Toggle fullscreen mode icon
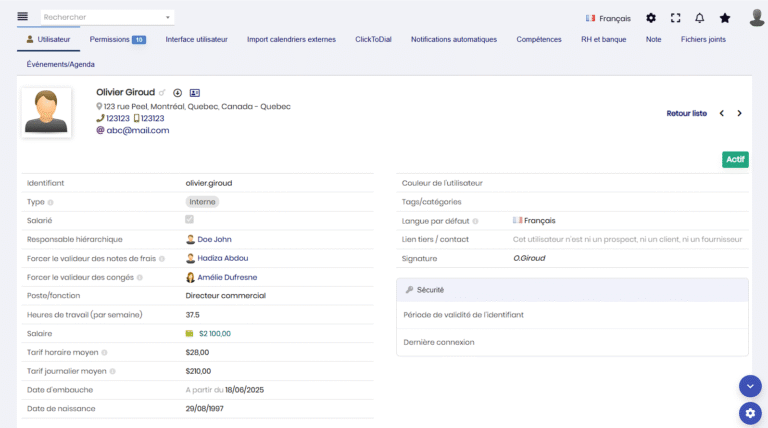The width and height of the screenshot is (768, 428). tap(675, 18)
